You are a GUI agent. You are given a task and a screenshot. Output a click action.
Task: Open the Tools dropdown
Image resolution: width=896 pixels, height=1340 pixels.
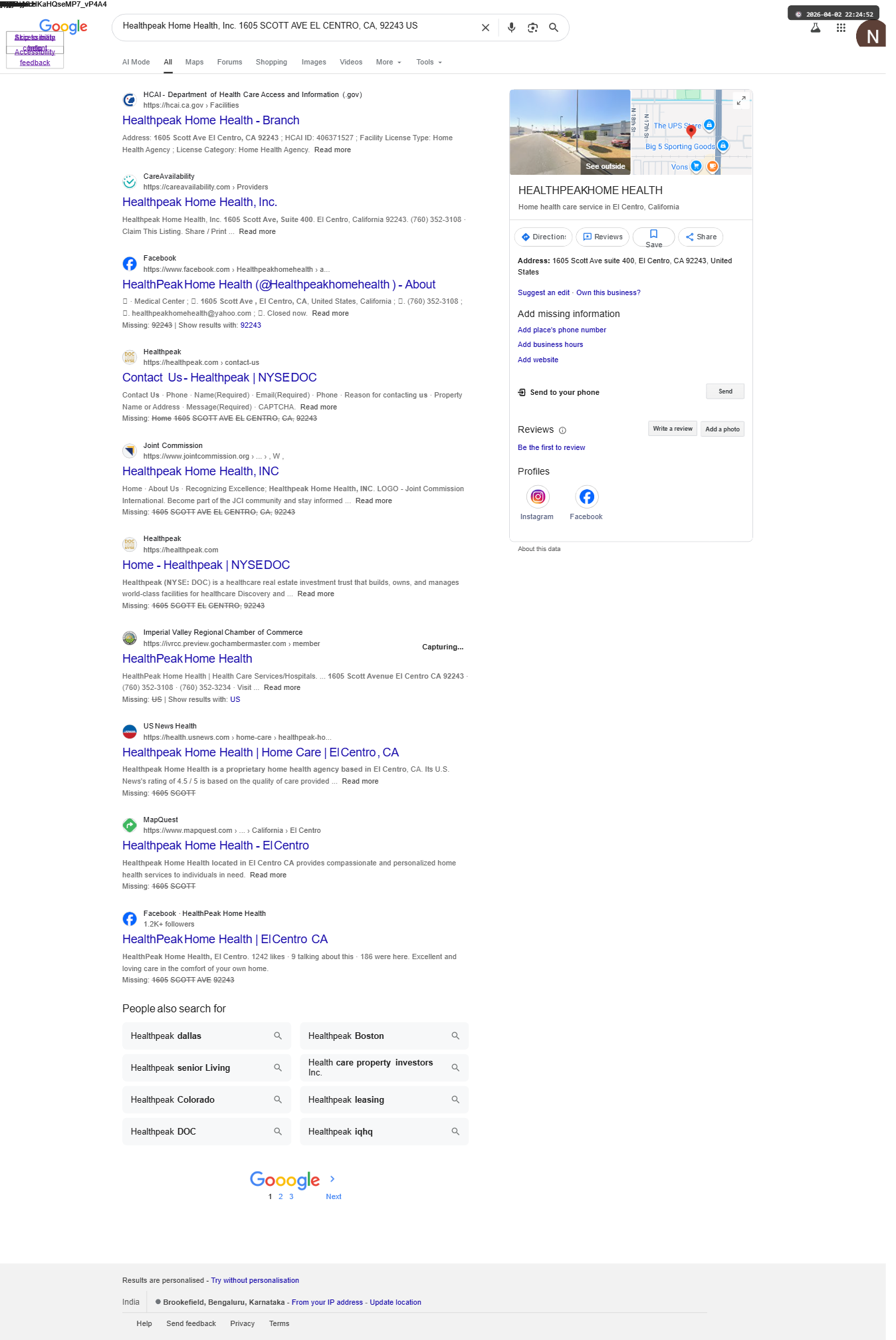pyautogui.click(x=429, y=62)
